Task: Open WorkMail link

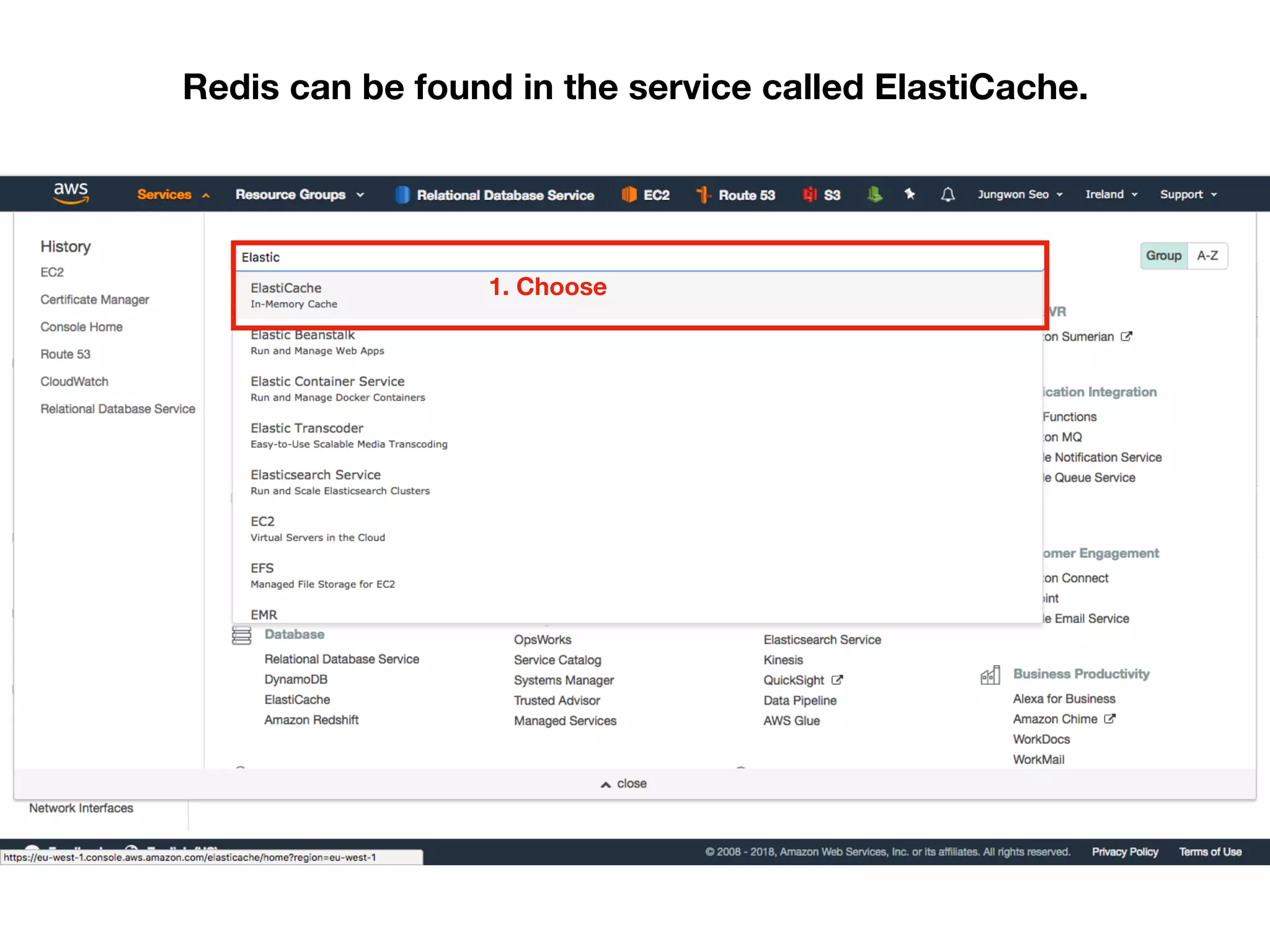Action: (x=1039, y=760)
